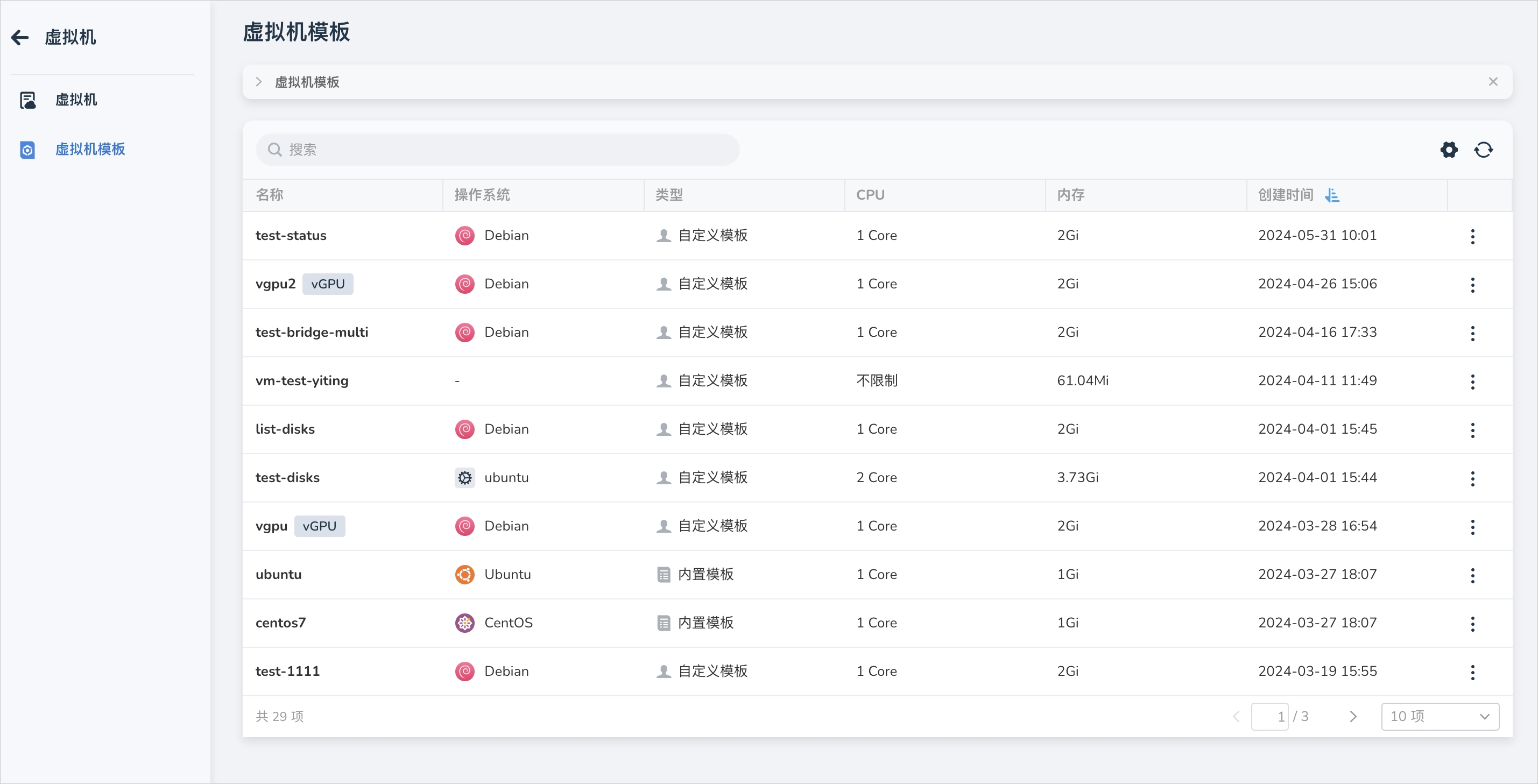Click the Ubuntu logo in the ubuntu row

point(464,574)
